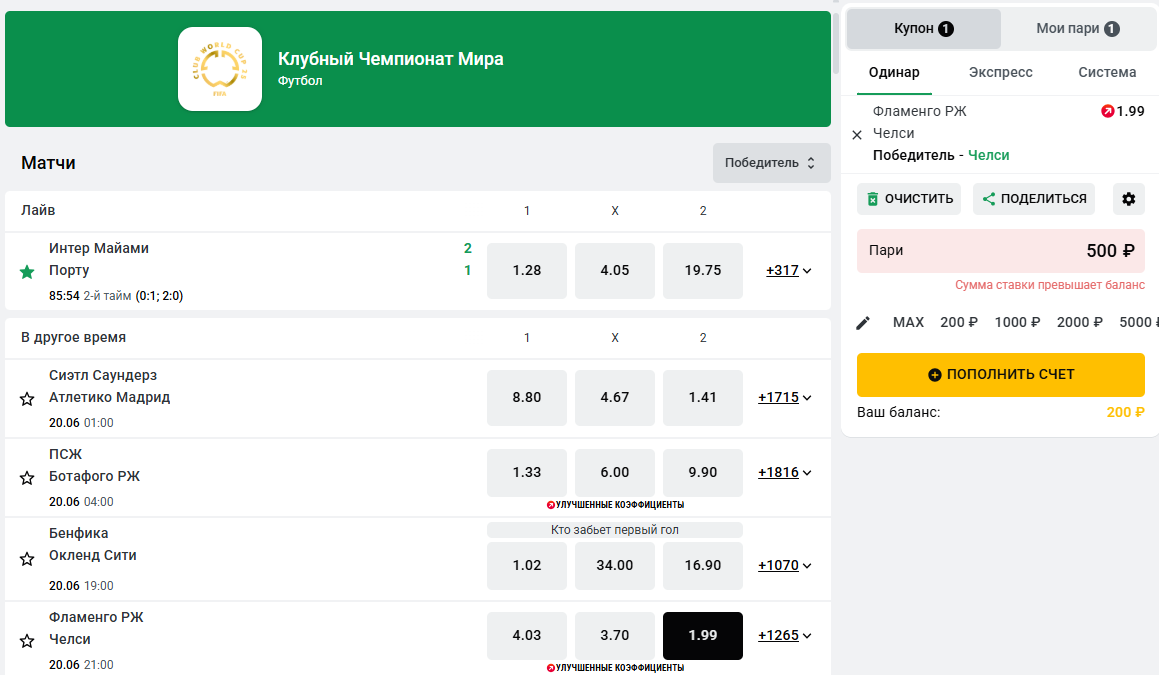Unfavorite the Inter Miami vs Porto match star

tap(27, 272)
